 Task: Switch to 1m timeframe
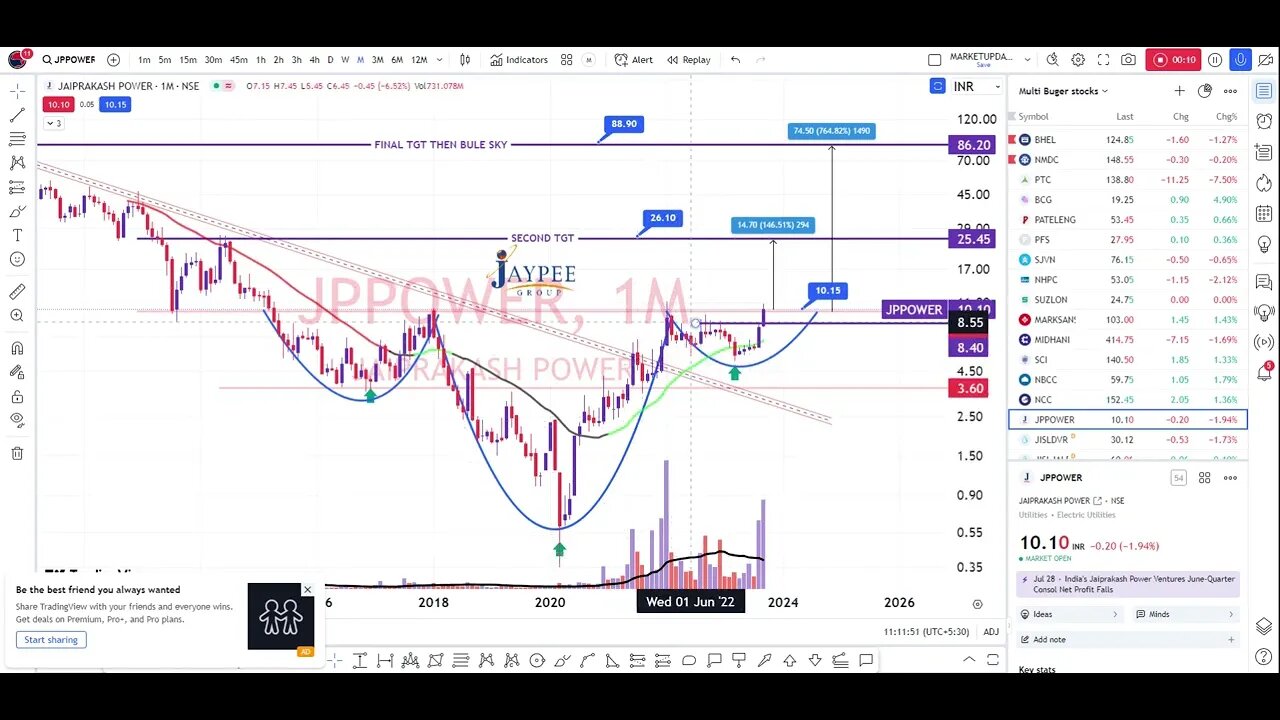144,60
